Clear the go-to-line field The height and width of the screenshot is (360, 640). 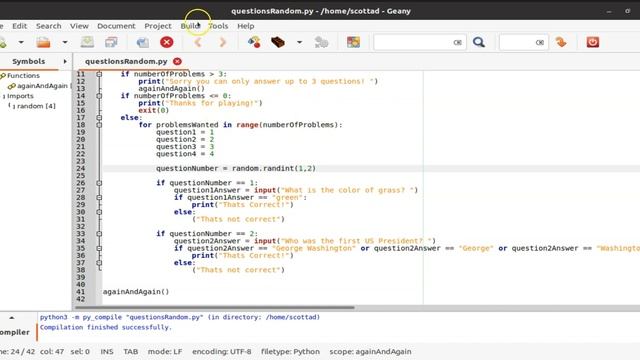[540, 42]
